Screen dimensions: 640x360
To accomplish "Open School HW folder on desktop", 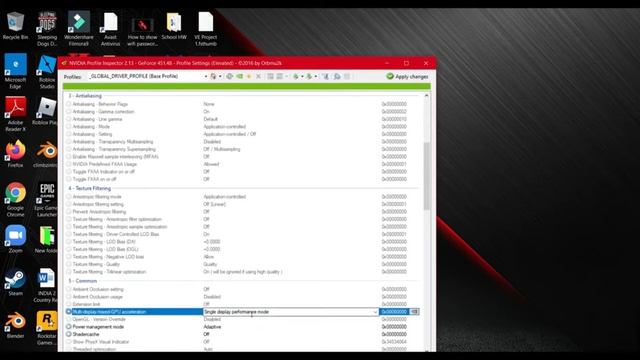I will 174,26.
